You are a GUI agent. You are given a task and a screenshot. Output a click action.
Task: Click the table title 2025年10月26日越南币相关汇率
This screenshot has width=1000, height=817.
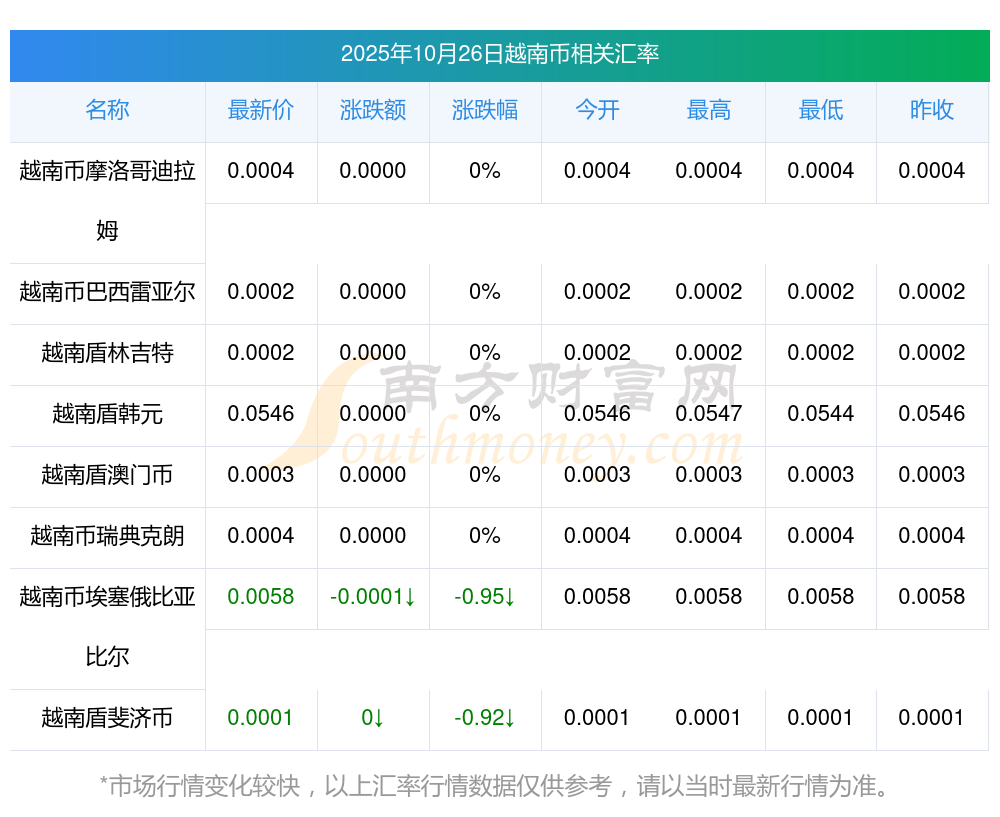pyautogui.click(x=499, y=54)
